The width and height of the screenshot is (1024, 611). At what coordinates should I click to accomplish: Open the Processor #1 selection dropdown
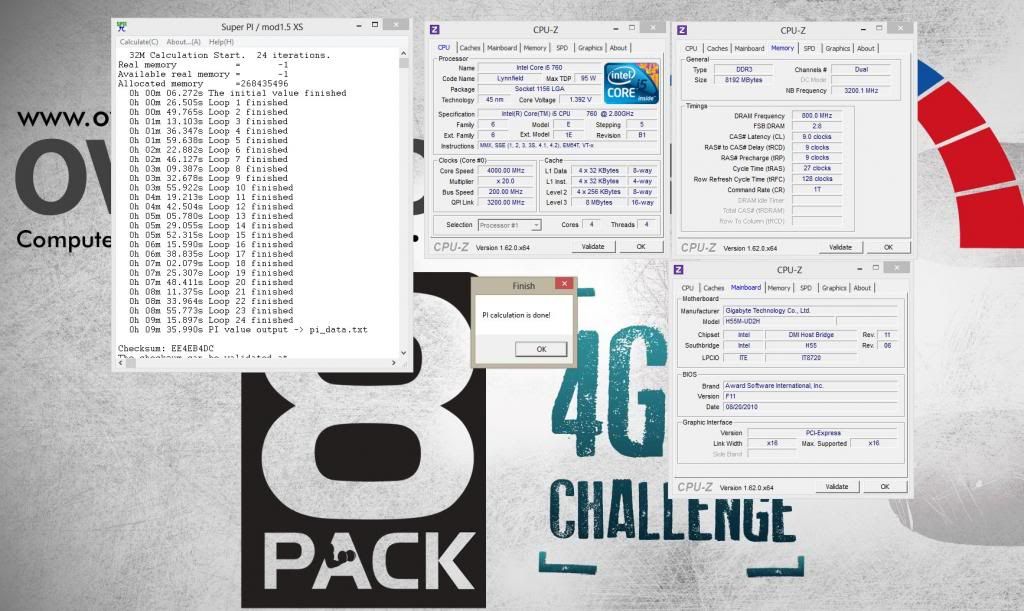[x=509, y=225]
